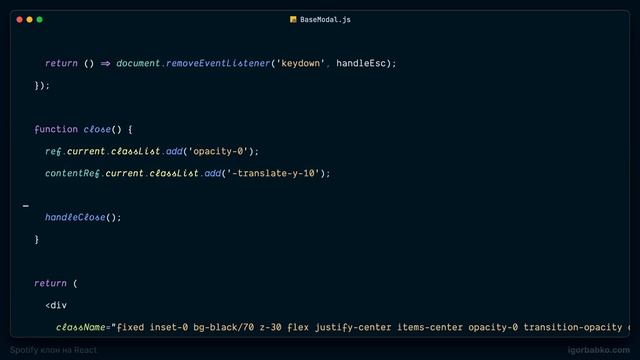Minimize the window with the yellow button
The height and width of the screenshot is (360, 640).
click(x=29, y=19)
